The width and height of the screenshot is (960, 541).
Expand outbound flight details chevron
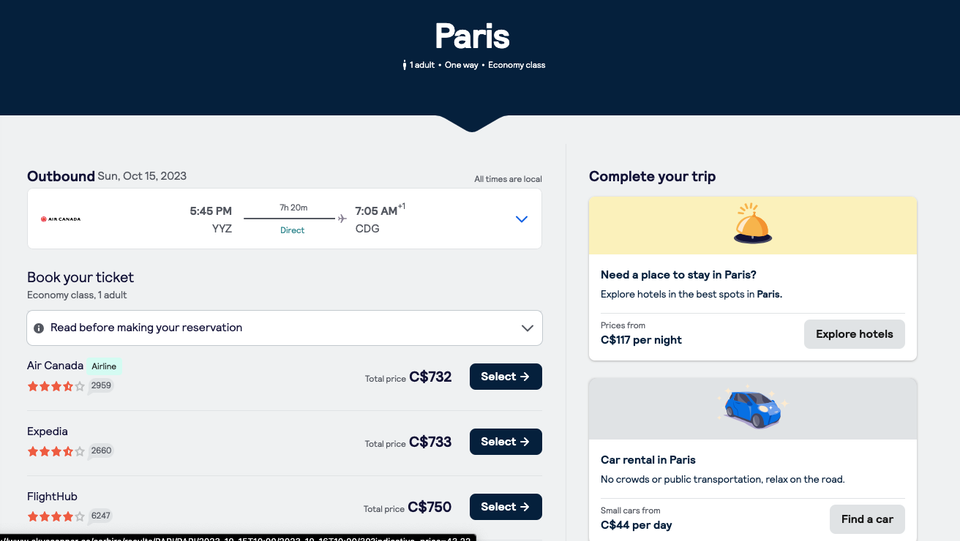pyautogui.click(x=521, y=219)
